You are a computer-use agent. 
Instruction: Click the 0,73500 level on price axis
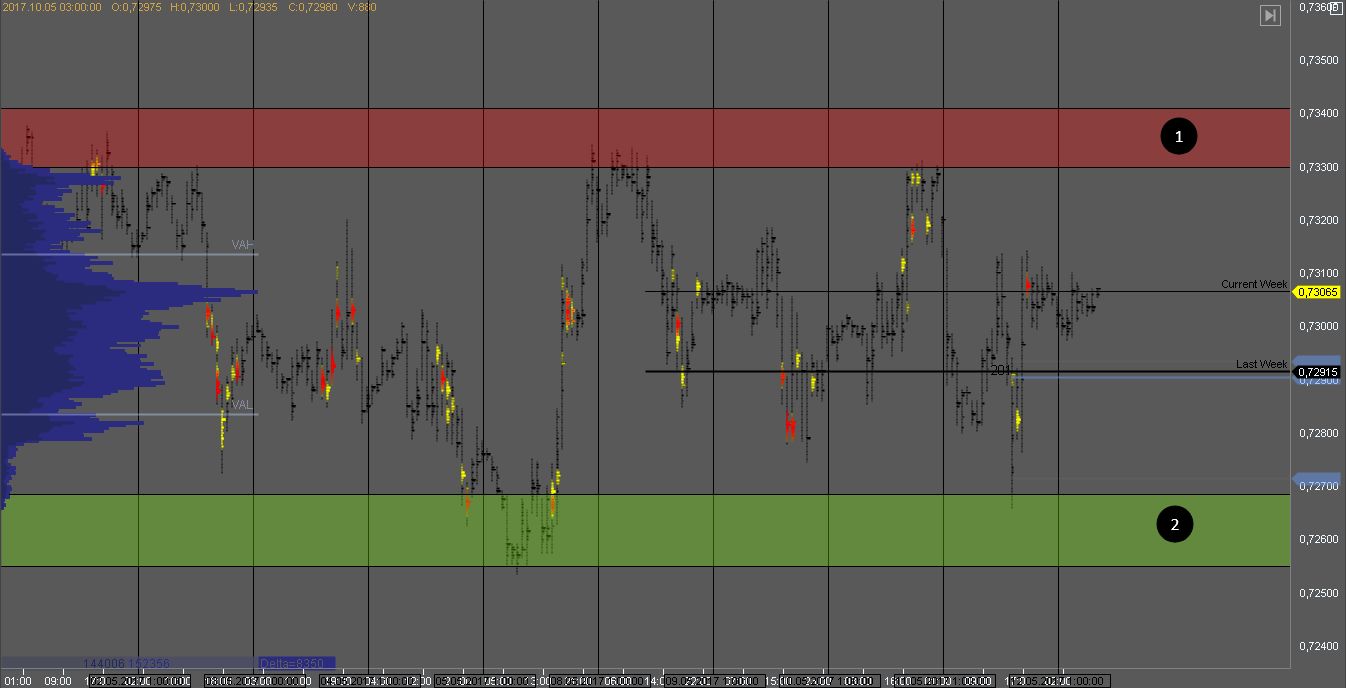click(1318, 60)
